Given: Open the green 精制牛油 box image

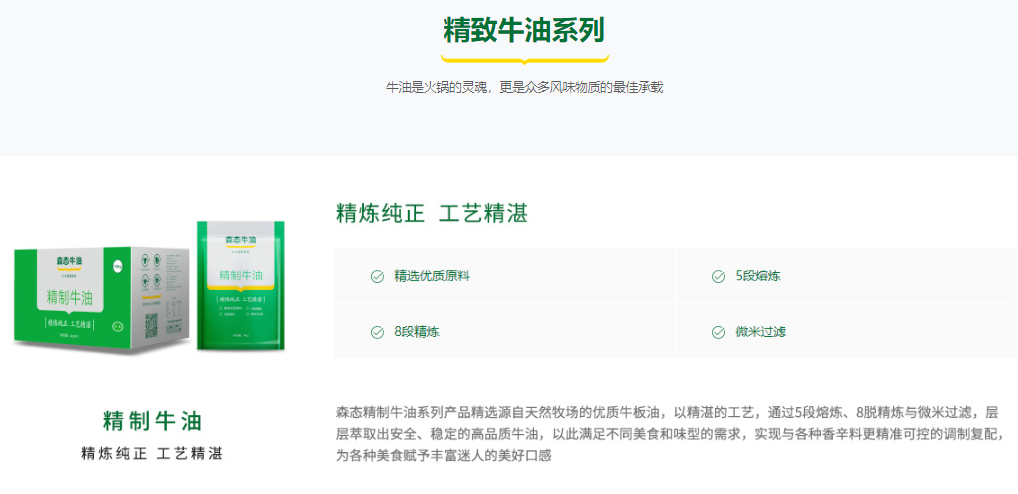Looking at the screenshot, I should tap(102, 299).
